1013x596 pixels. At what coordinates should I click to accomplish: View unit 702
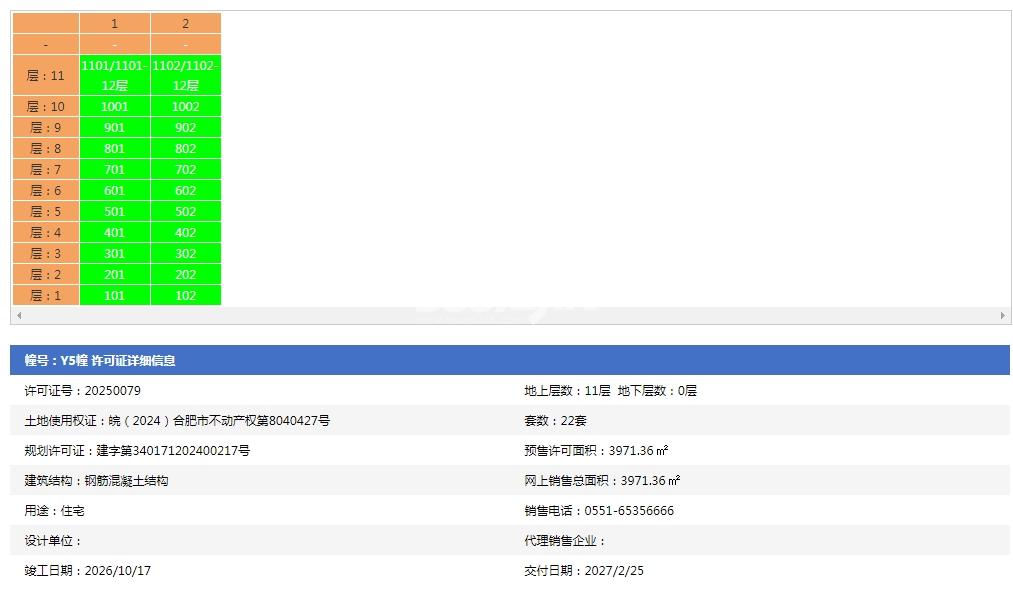[x=185, y=170]
